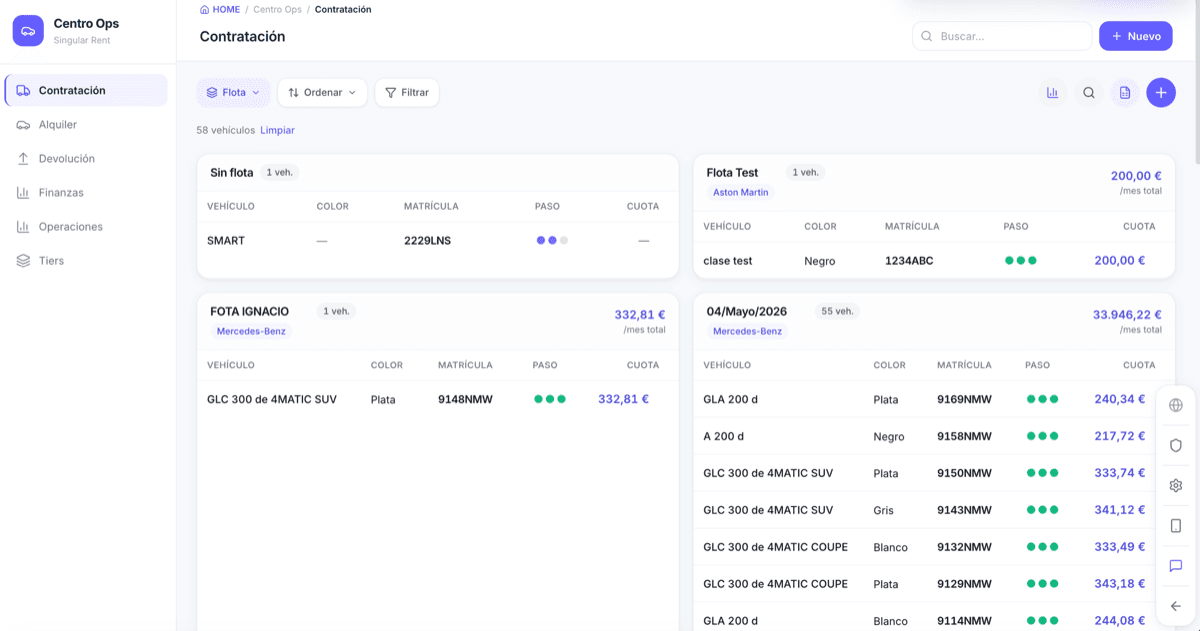Viewport: 1200px width, 631px height.
Task: Click Centro Ops in the breadcrumb
Action: 276,9
